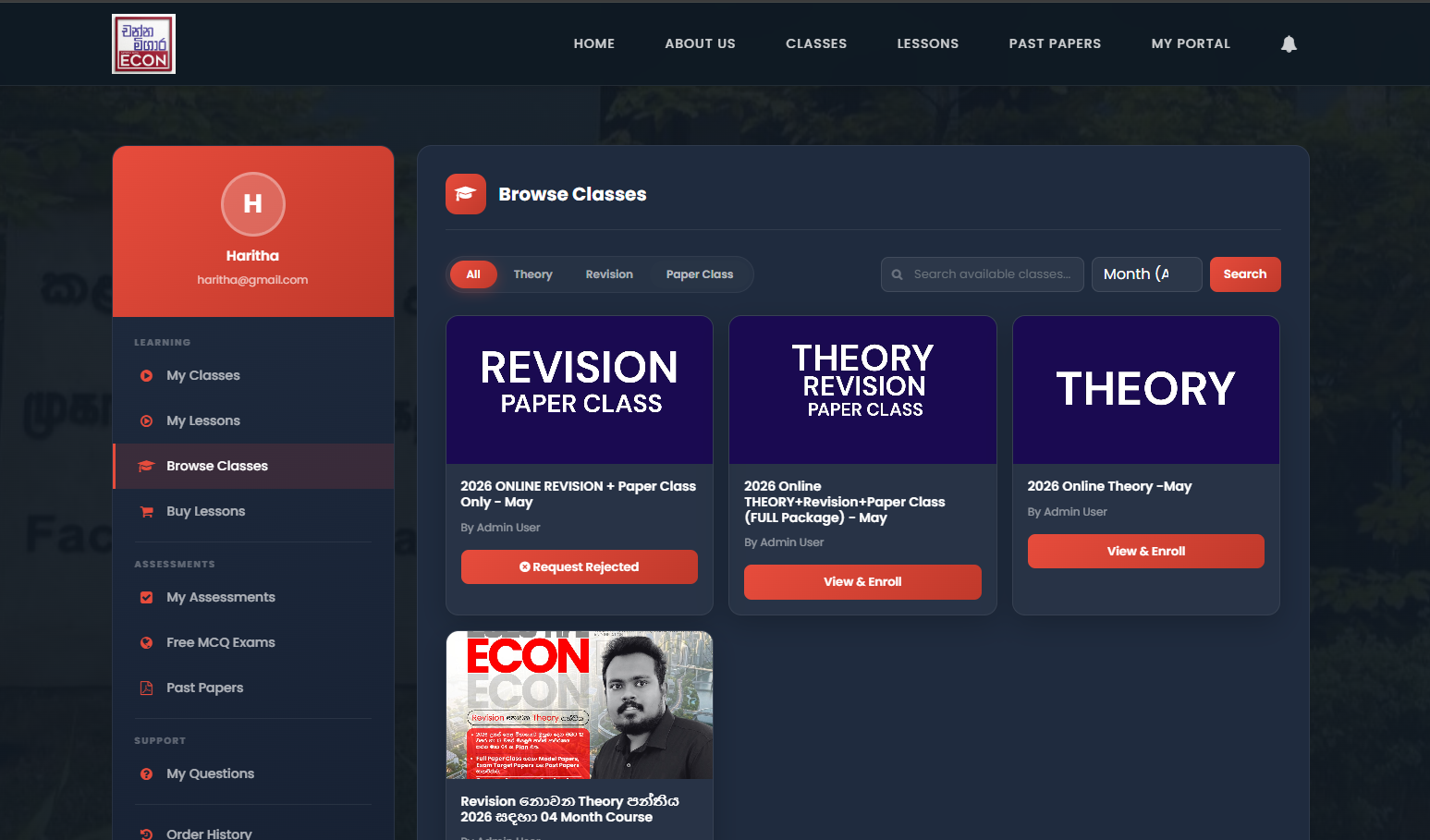
Task: Filter classes by Paper Class
Action: tap(700, 274)
